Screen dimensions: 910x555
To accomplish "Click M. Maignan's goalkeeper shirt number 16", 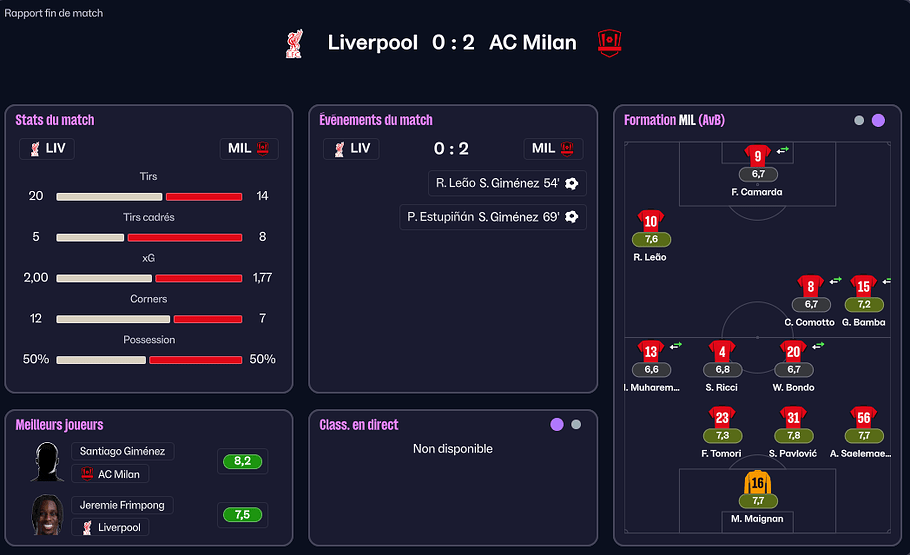I will [757, 483].
